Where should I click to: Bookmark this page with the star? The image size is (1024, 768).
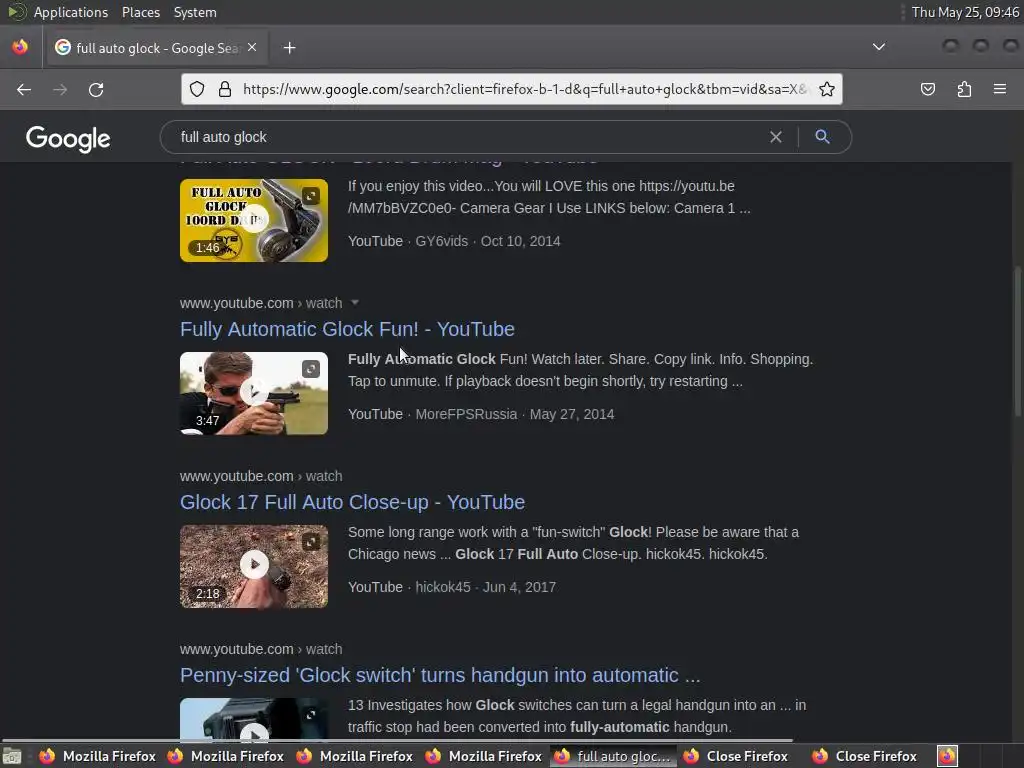[x=827, y=89]
